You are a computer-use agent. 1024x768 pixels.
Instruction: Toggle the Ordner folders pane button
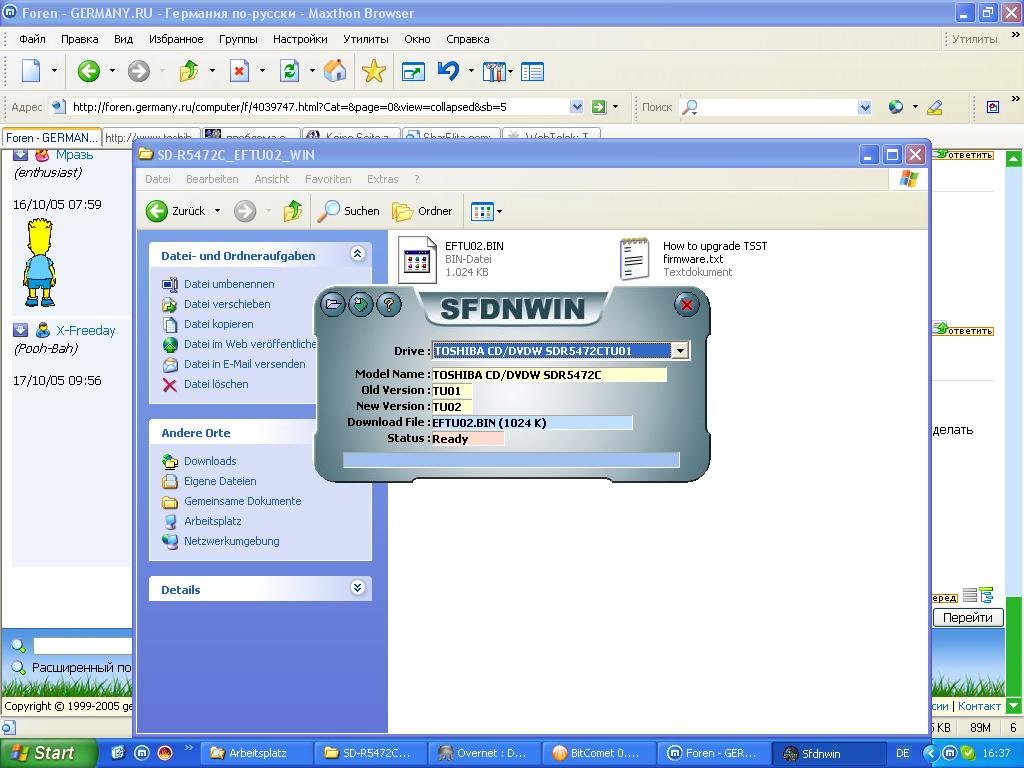click(422, 211)
